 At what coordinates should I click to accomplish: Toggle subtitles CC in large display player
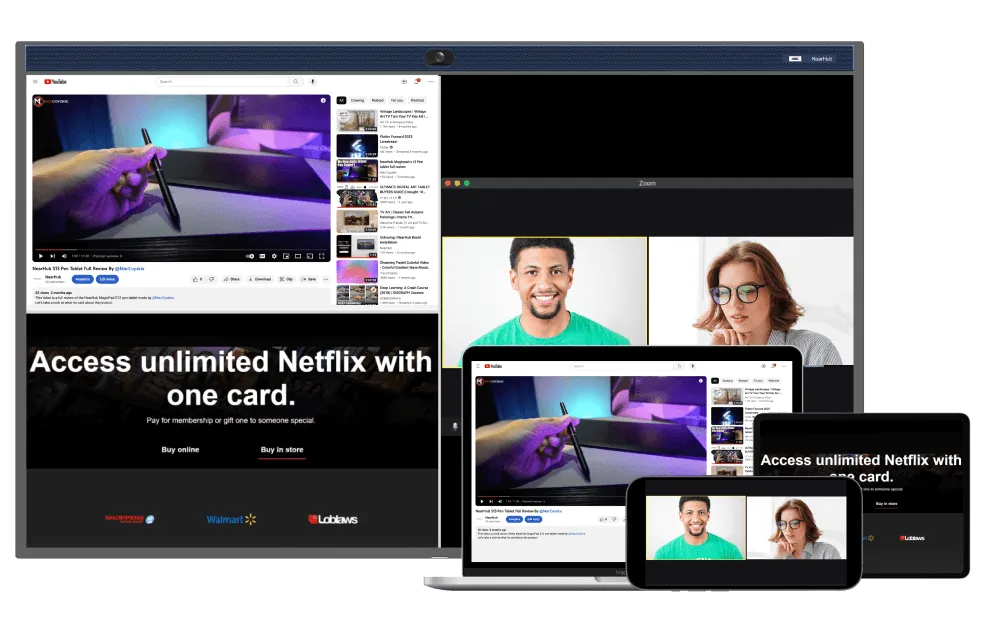pos(262,256)
